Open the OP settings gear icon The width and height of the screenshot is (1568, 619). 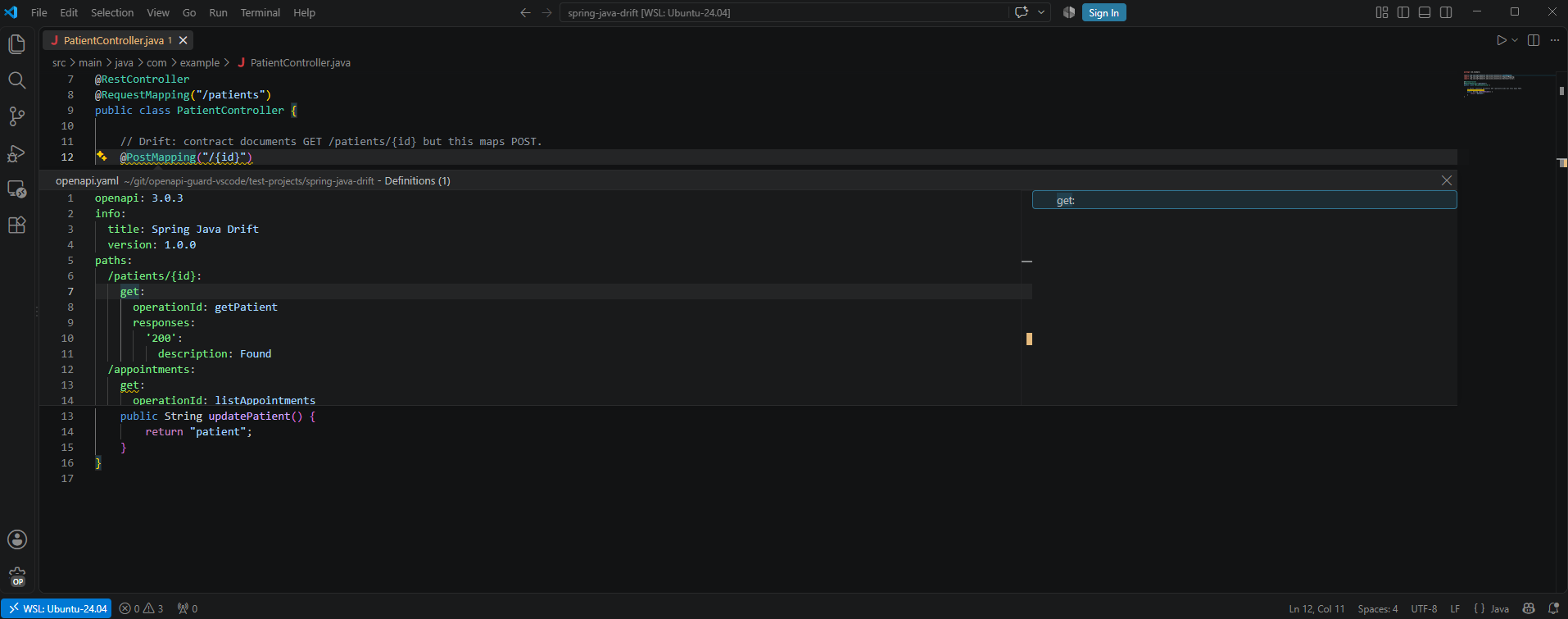click(x=16, y=576)
